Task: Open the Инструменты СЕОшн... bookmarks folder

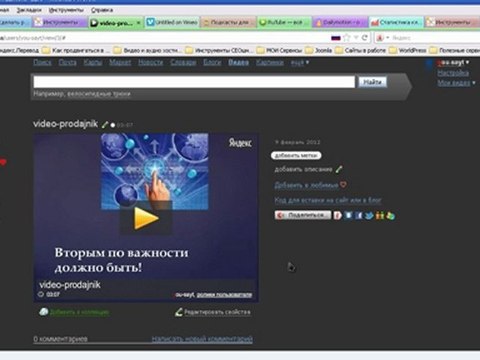Action: pyautogui.click(x=219, y=50)
